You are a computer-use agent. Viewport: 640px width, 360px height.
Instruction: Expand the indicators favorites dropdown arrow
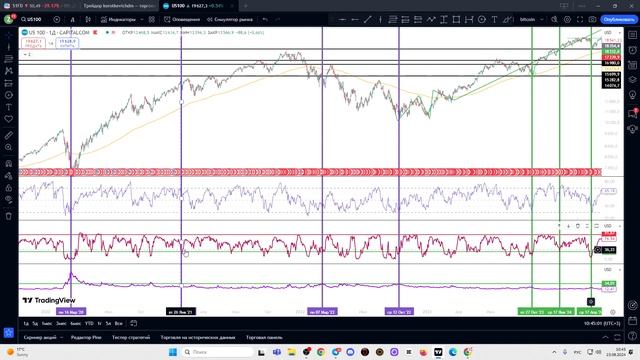pyautogui.click(x=142, y=19)
